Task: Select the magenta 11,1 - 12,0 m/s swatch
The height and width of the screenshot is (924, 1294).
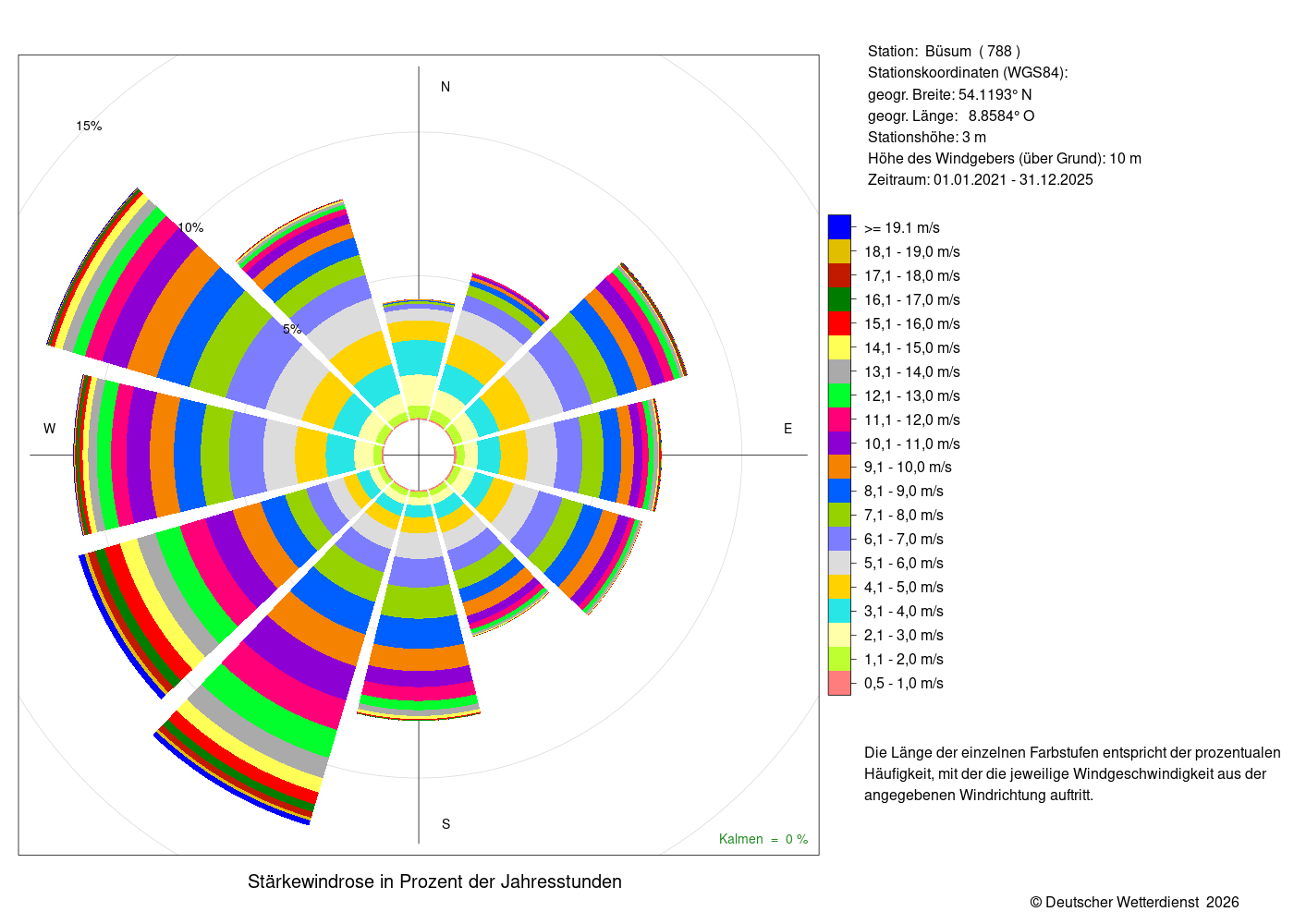Action: 839,419
